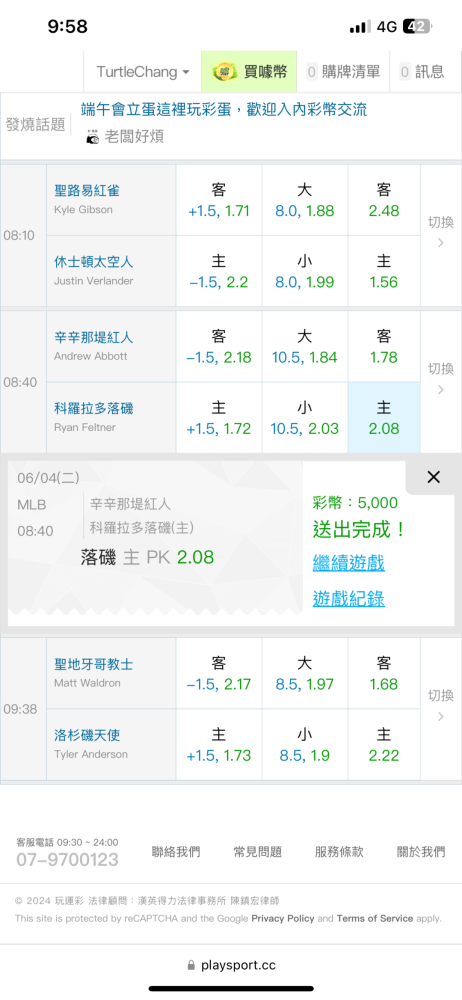Select 大 8.5, 1.97 over option
The image size is (462, 1000).
click(x=305, y=673)
